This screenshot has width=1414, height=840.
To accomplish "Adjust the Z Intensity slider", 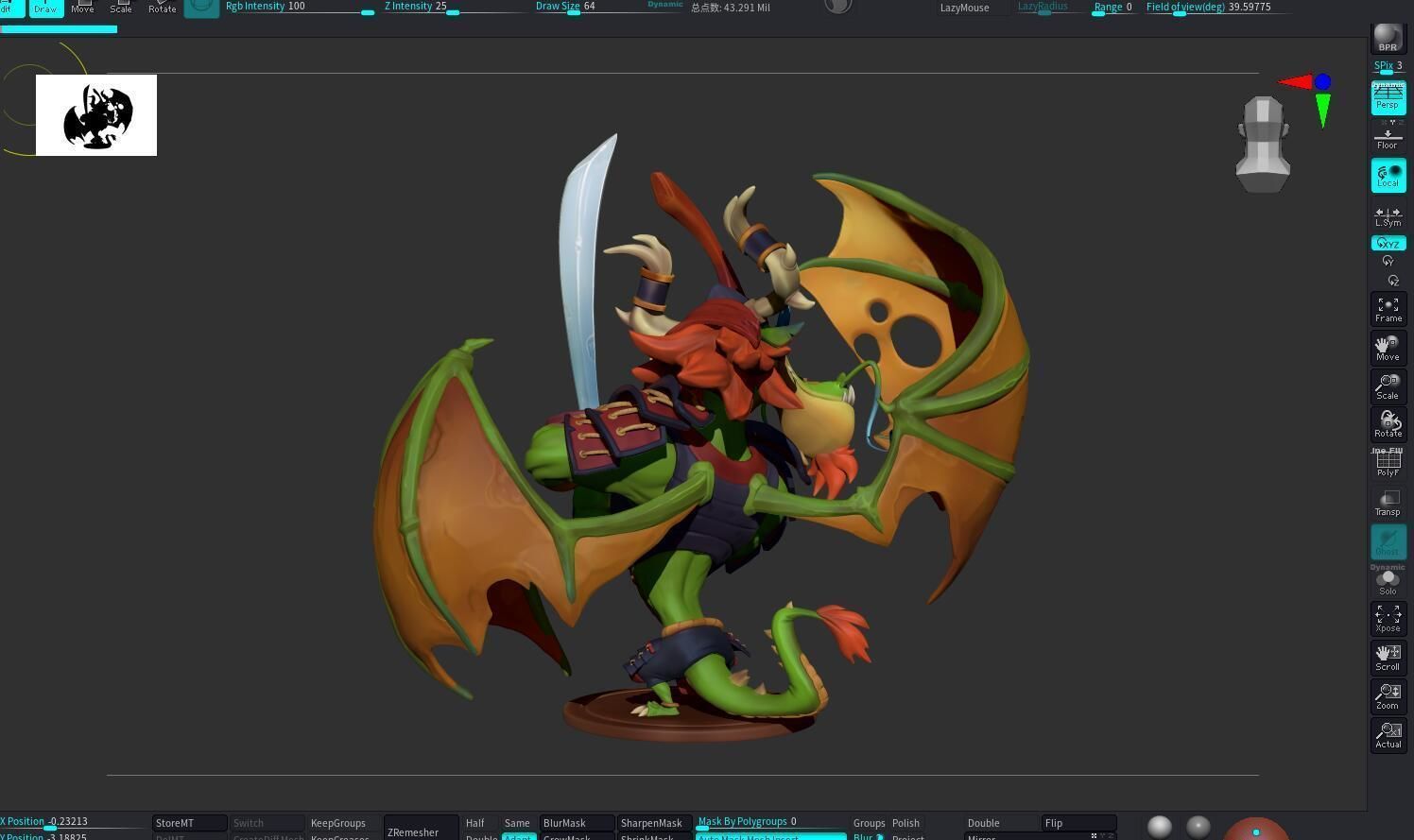I will coord(455,7).
